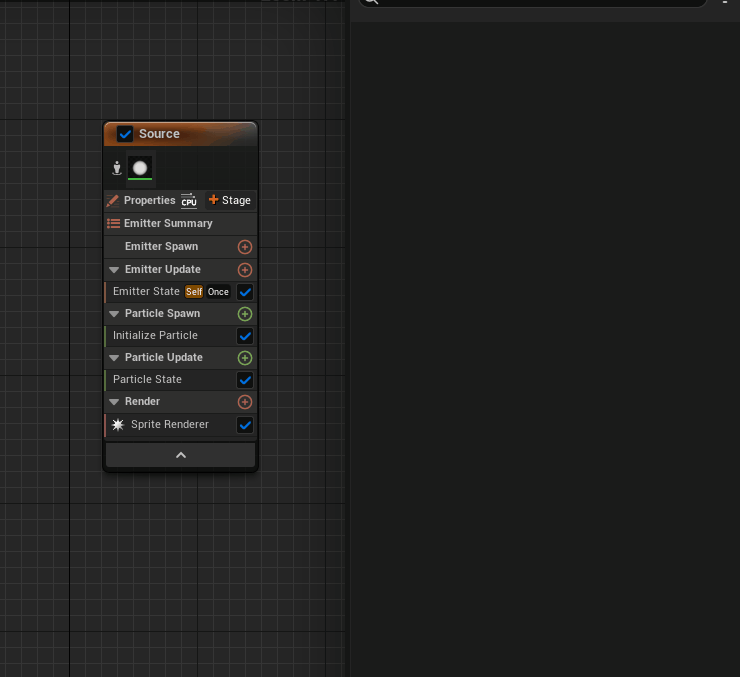Add module to Emitter Update
The image size is (740, 677).
click(244, 270)
